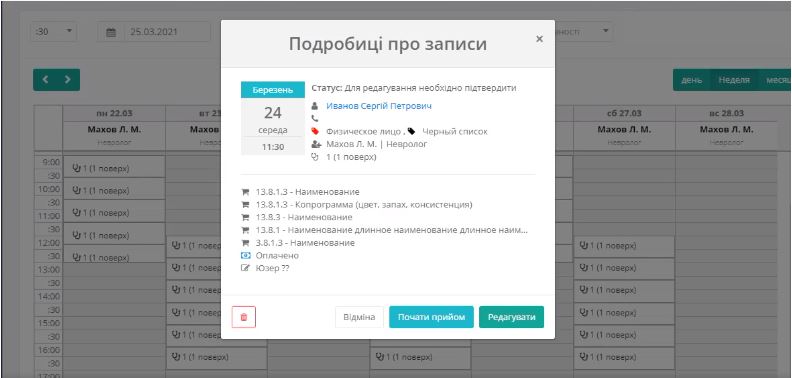Select Monday 9:00 appointment slot

click(114, 167)
